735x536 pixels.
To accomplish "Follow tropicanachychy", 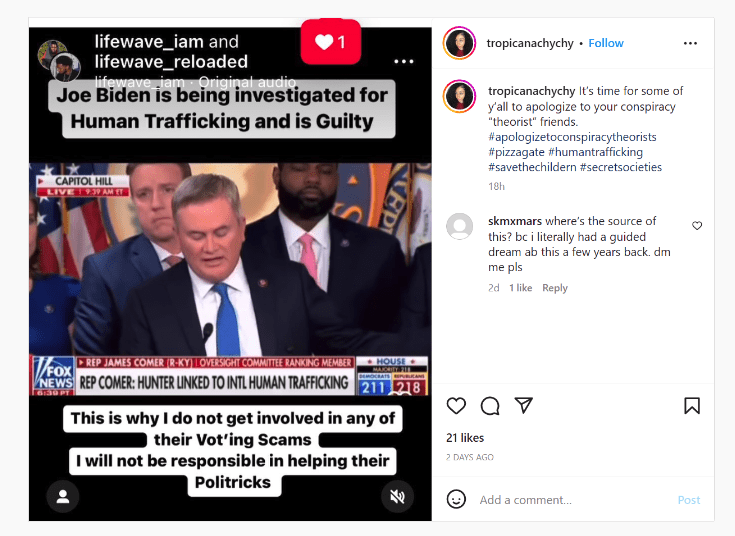I will coord(606,43).
